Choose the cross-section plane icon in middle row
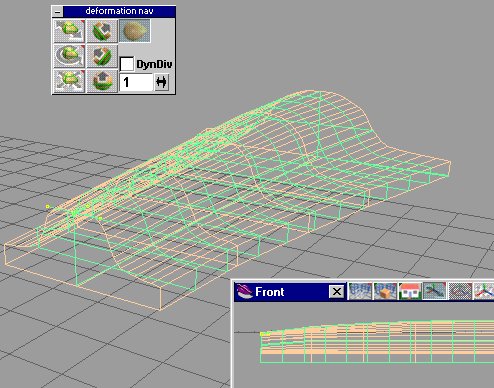The height and width of the screenshot is (388, 494). click(x=102, y=56)
